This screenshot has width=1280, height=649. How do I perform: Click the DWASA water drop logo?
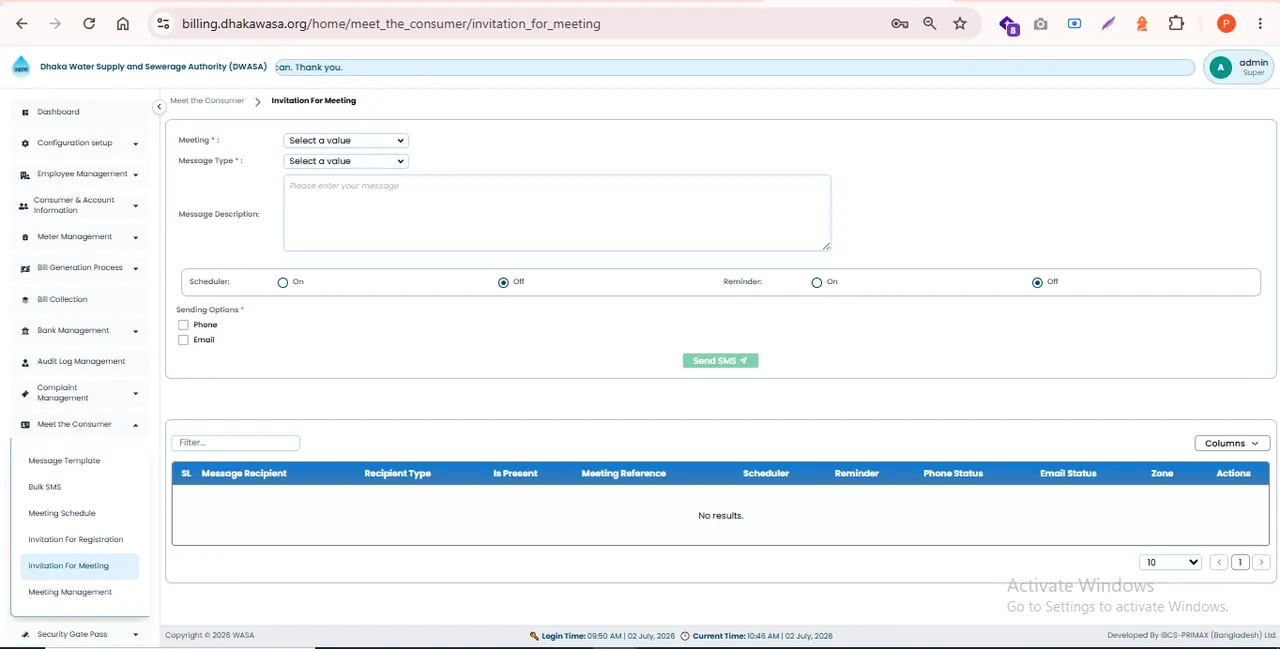point(21,67)
